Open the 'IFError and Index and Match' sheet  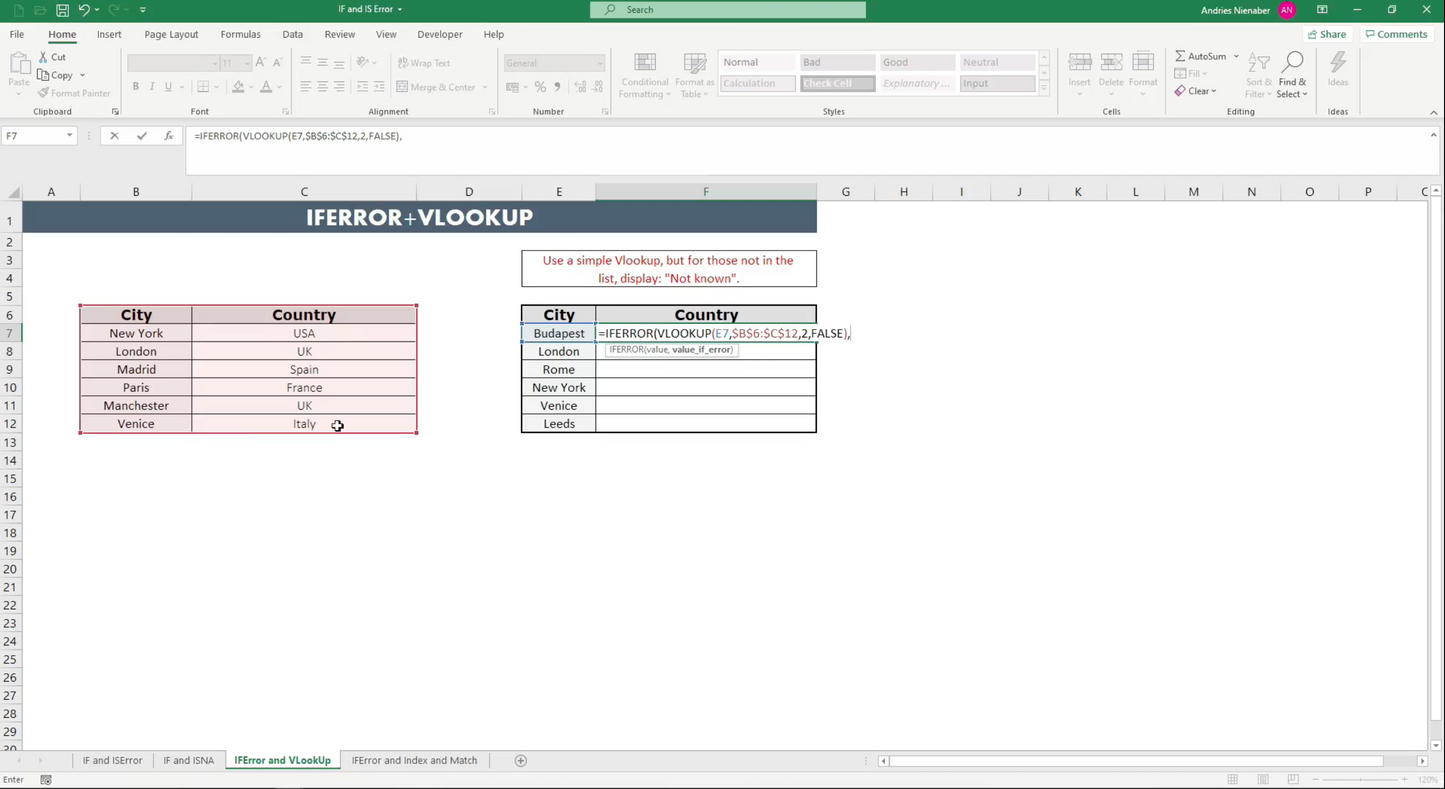pyautogui.click(x=414, y=760)
